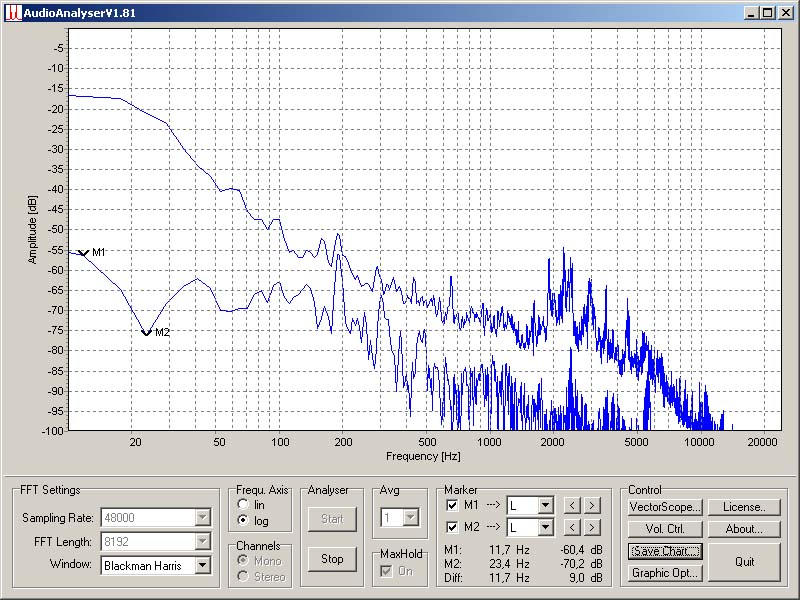This screenshot has height=600, width=800.
Task: Select the lin frequency axis option
Action: (243, 505)
